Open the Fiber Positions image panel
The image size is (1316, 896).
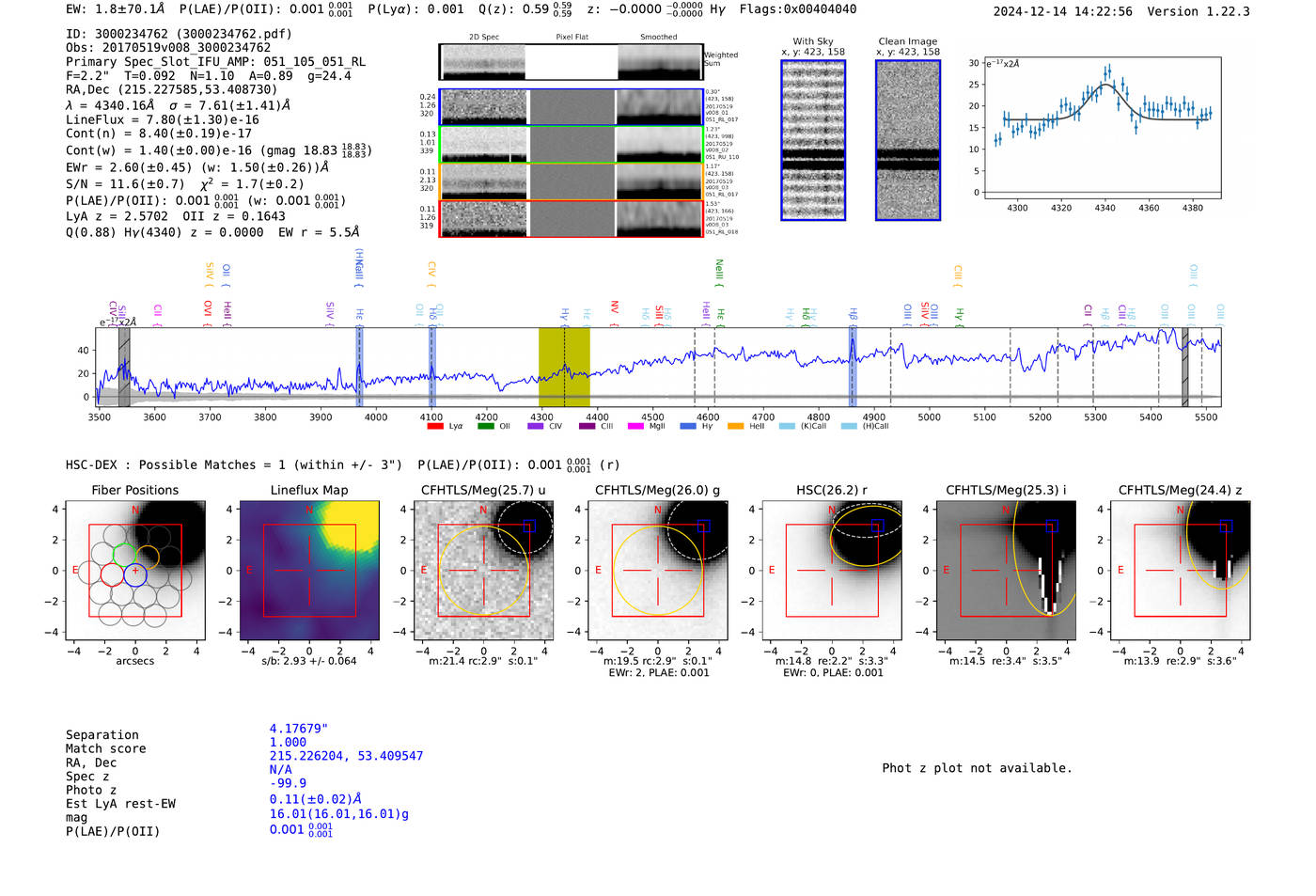(135, 570)
